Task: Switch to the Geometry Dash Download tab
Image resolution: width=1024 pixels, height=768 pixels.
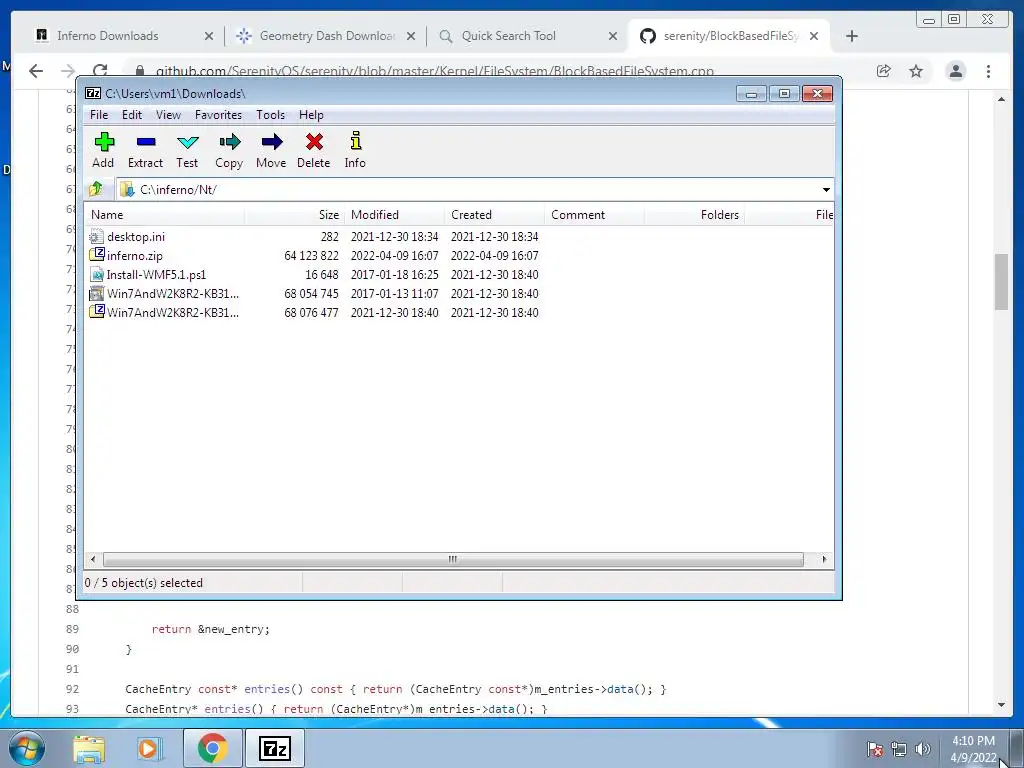Action: click(x=328, y=36)
